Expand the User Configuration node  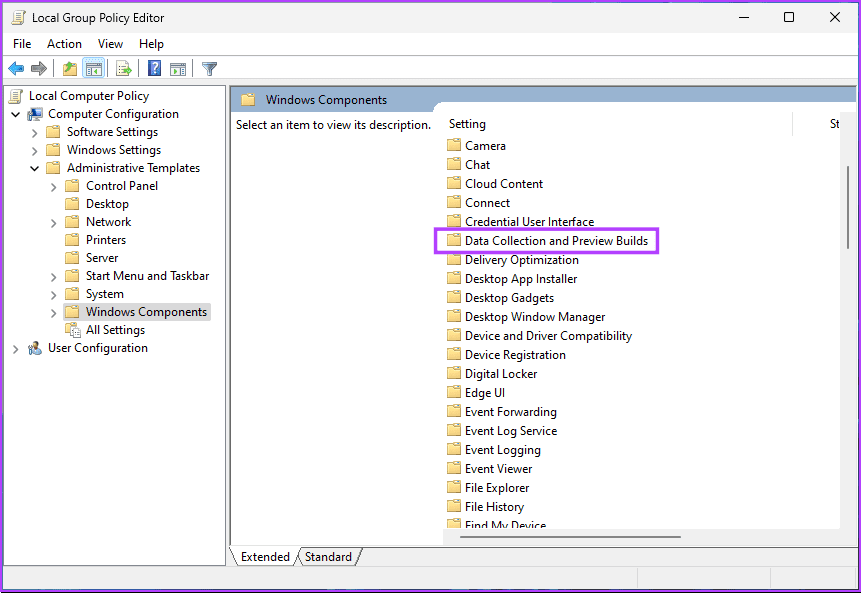pyautogui.click(x=16, y=349)
